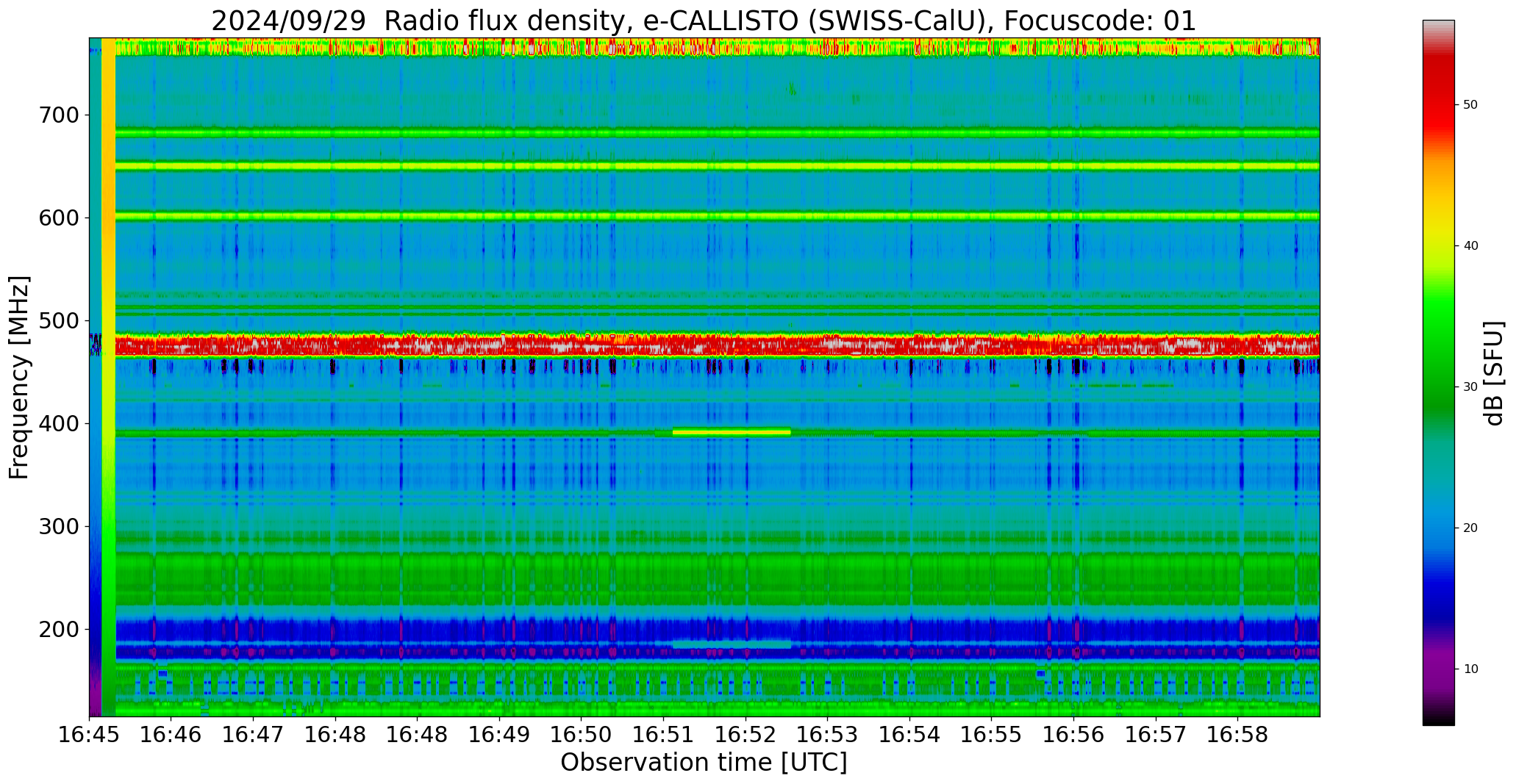Screen dimensions: 1516x784
Task: Click the 16:53 time tick label
Action: point(828,735)
